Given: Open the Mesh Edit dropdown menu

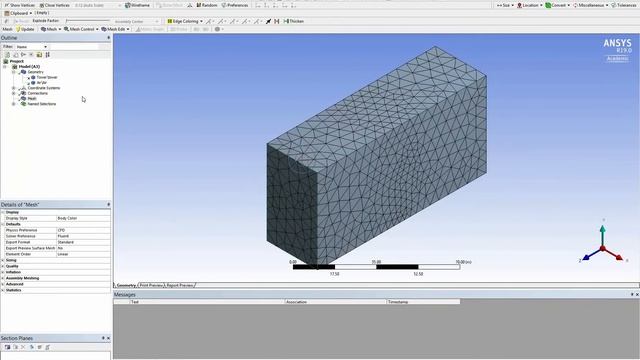Looking at the screenshot, I should click(115, 29).
